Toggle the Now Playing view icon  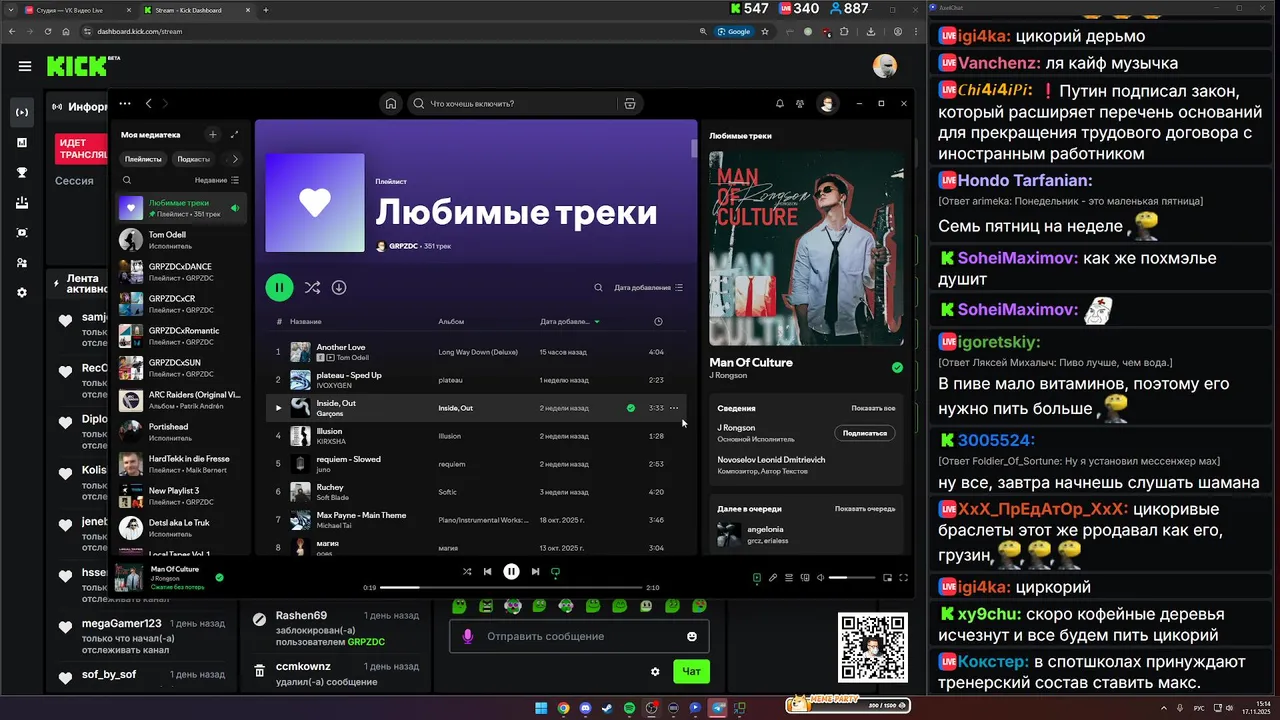[757, 577]
